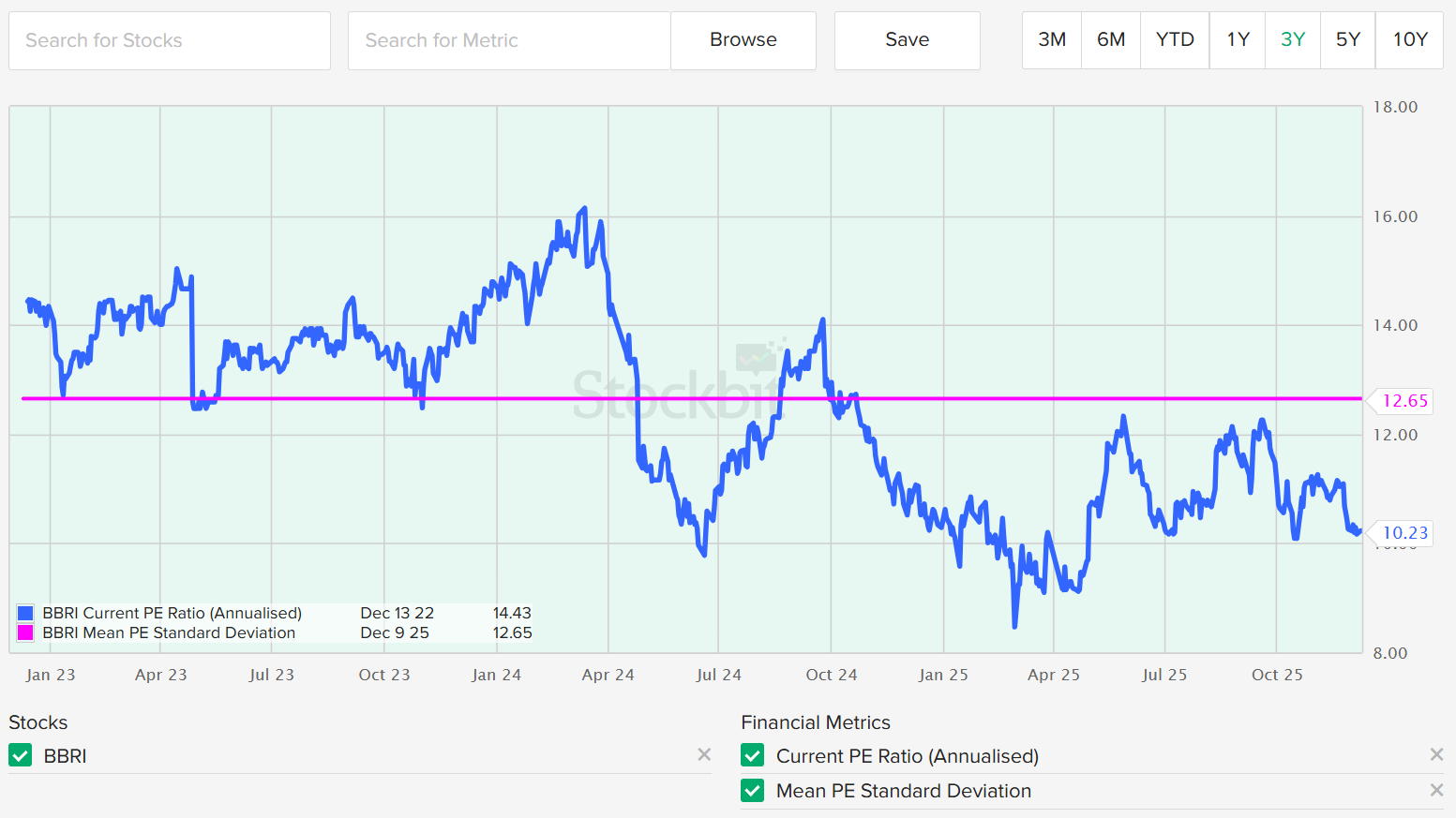Select the 3Y time range

(x=1293, y=39)
